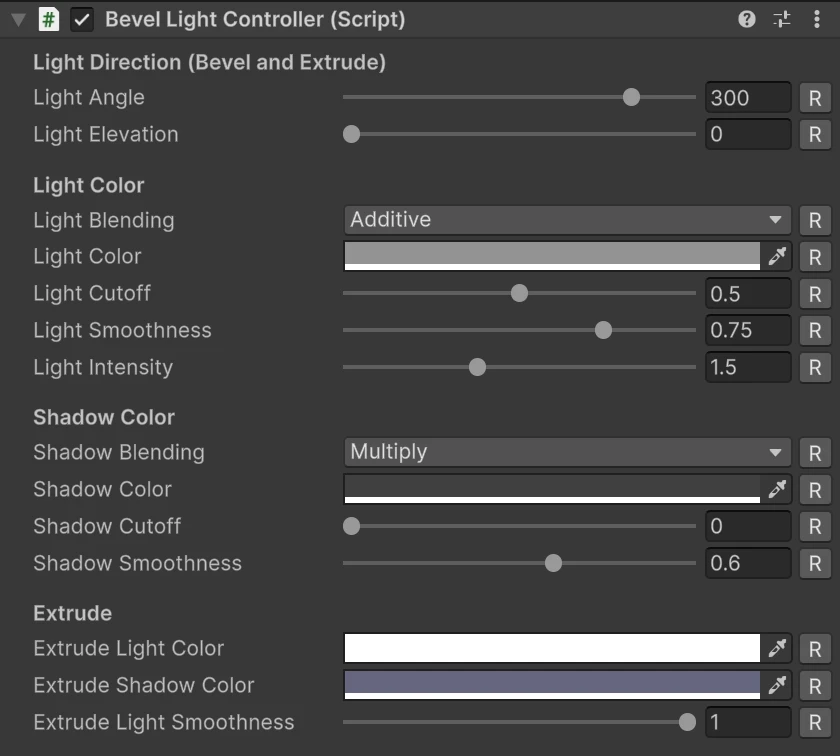Image resolution: width=840 pixels, height=756 pixels.
Task: Reset Light Smoothness with its R button
Action: [x=815, y=331]
